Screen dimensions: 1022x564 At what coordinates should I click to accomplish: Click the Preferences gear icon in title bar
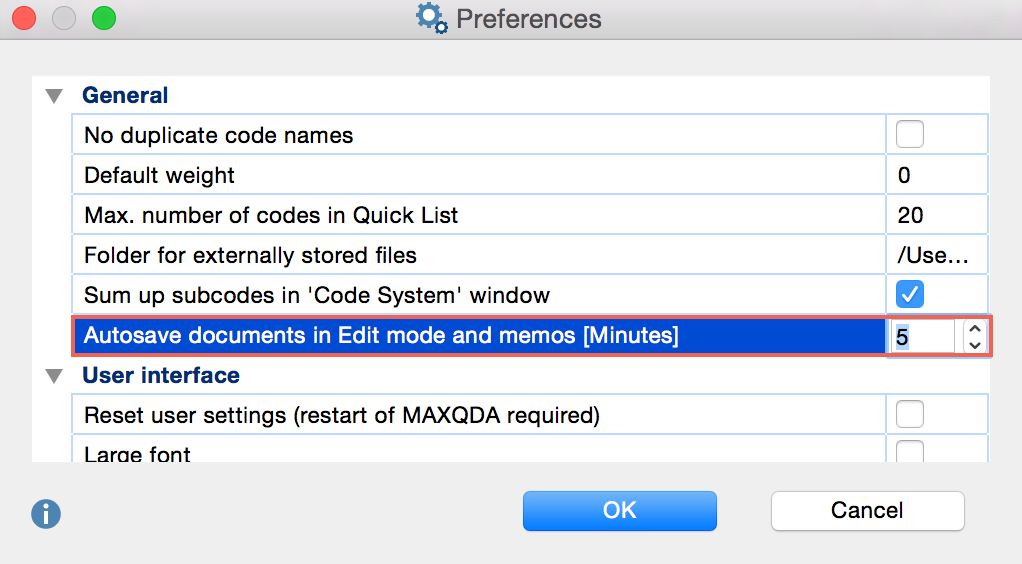tap(432, 19)
